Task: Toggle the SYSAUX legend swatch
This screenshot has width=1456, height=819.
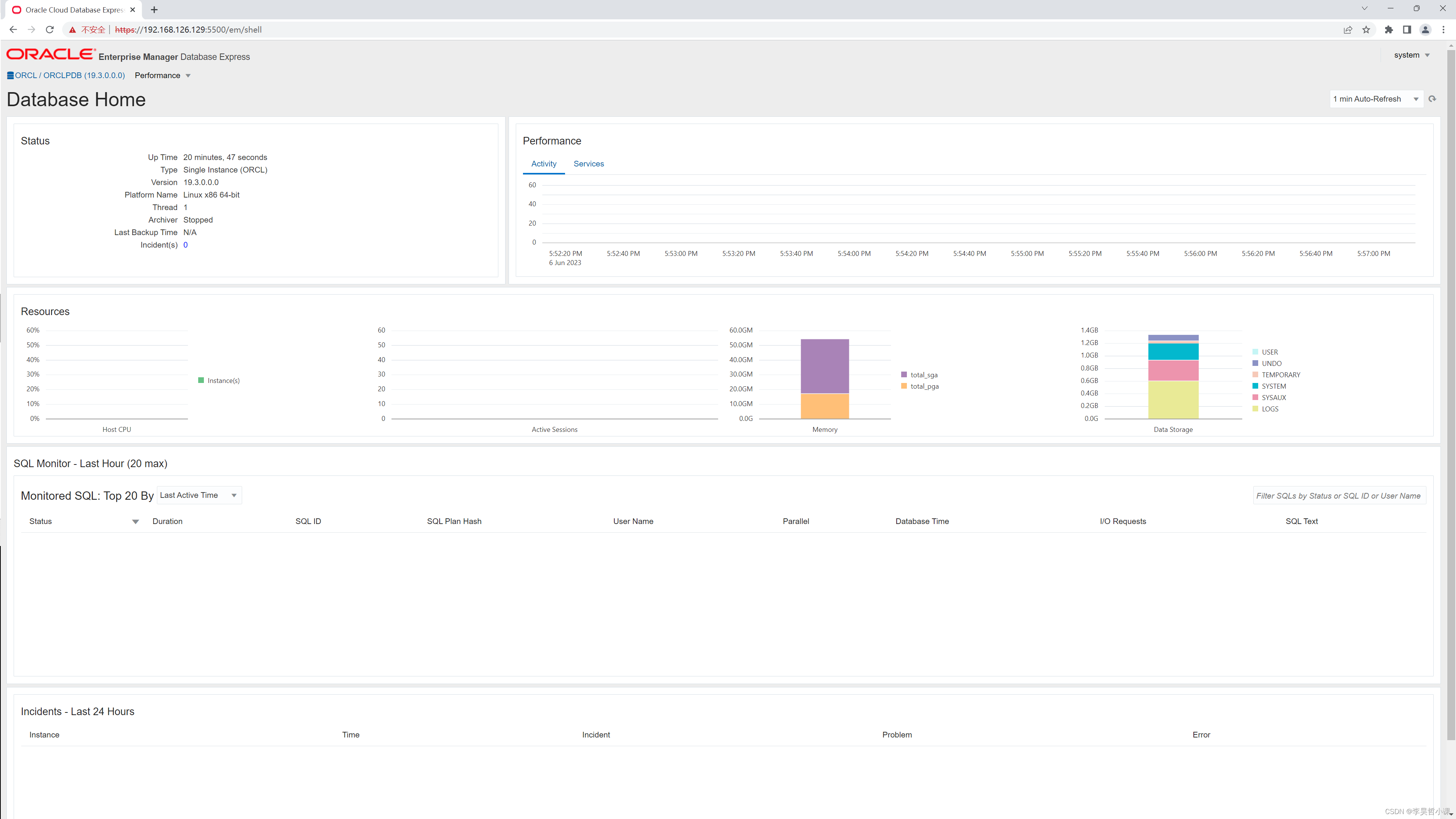Action: (x=1256, y=397)
